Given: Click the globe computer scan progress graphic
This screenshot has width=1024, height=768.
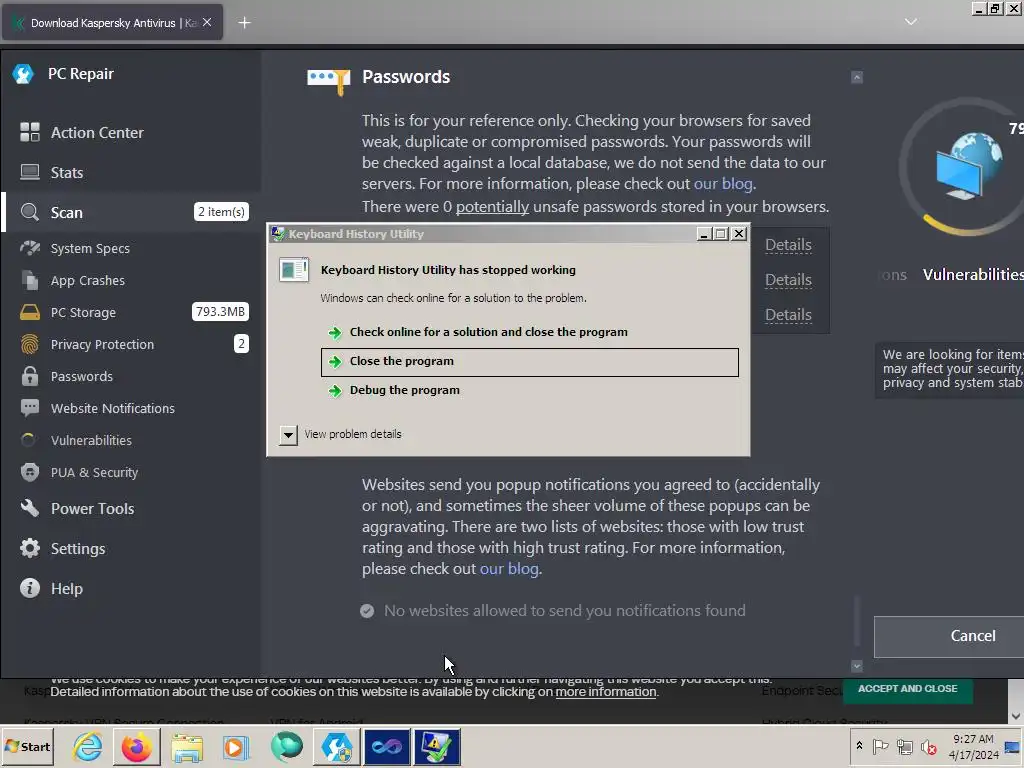Looking at the screenshot, I should pyautogui.click(x=968, y=166).
